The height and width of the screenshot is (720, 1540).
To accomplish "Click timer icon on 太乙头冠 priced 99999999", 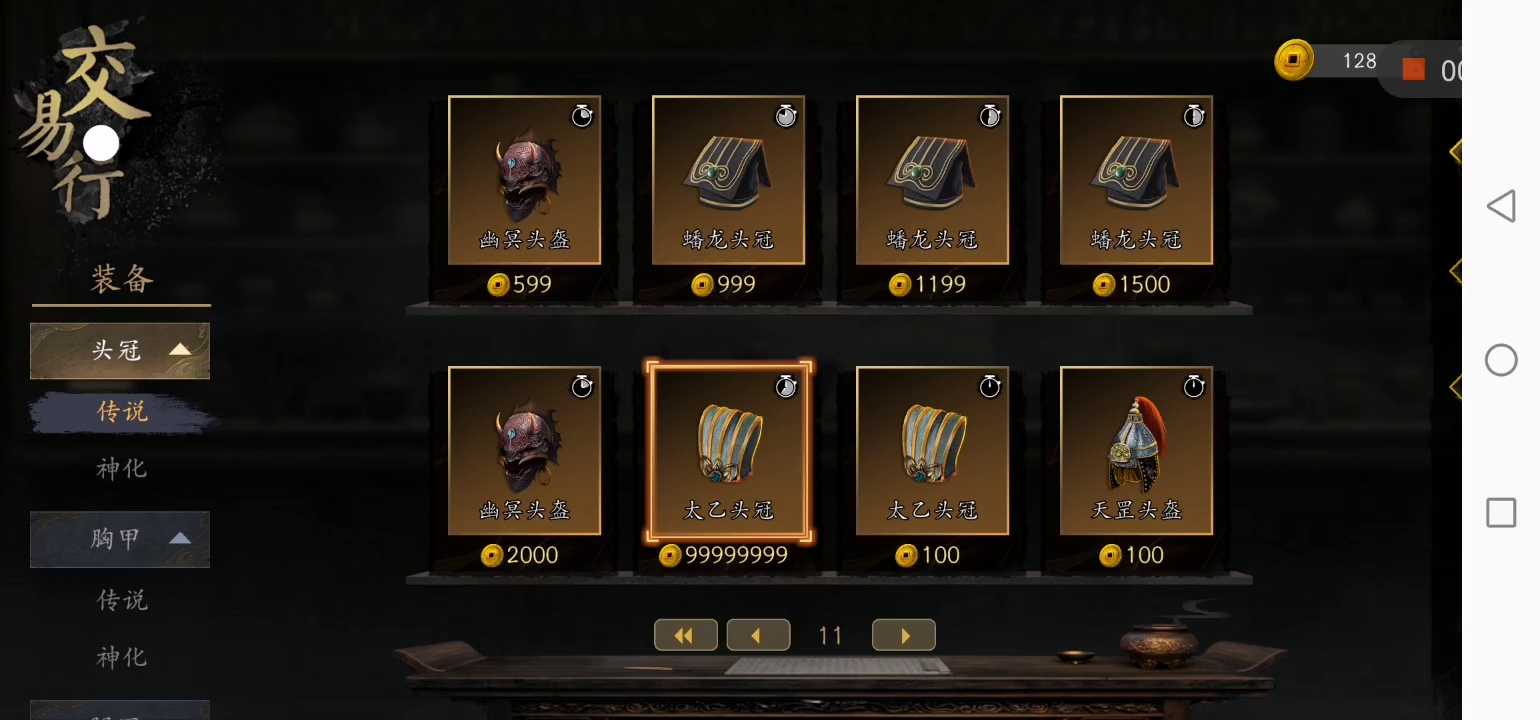I will 786,386.
